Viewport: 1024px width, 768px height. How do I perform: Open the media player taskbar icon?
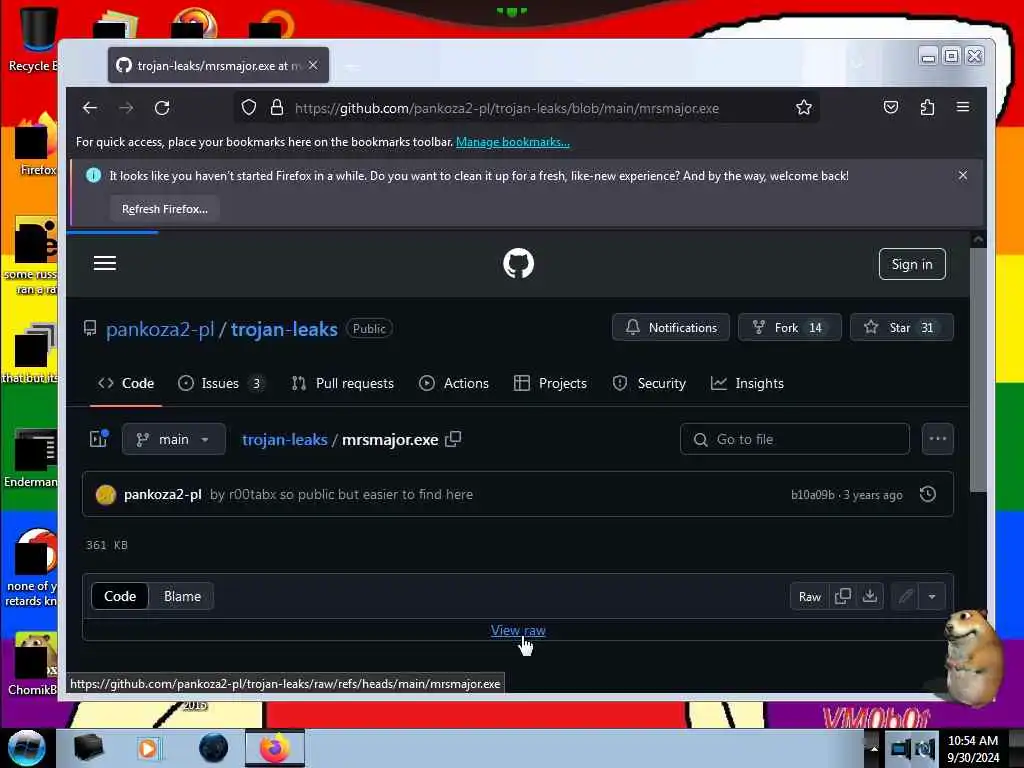coord(148,748)
